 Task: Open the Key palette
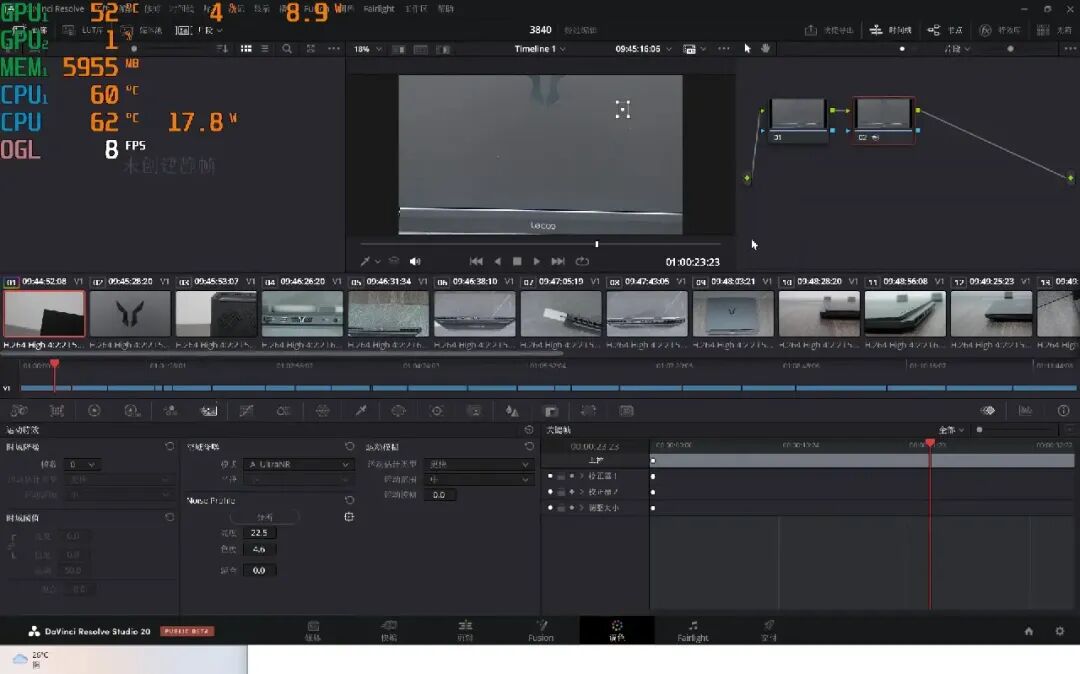pos(550,411)
